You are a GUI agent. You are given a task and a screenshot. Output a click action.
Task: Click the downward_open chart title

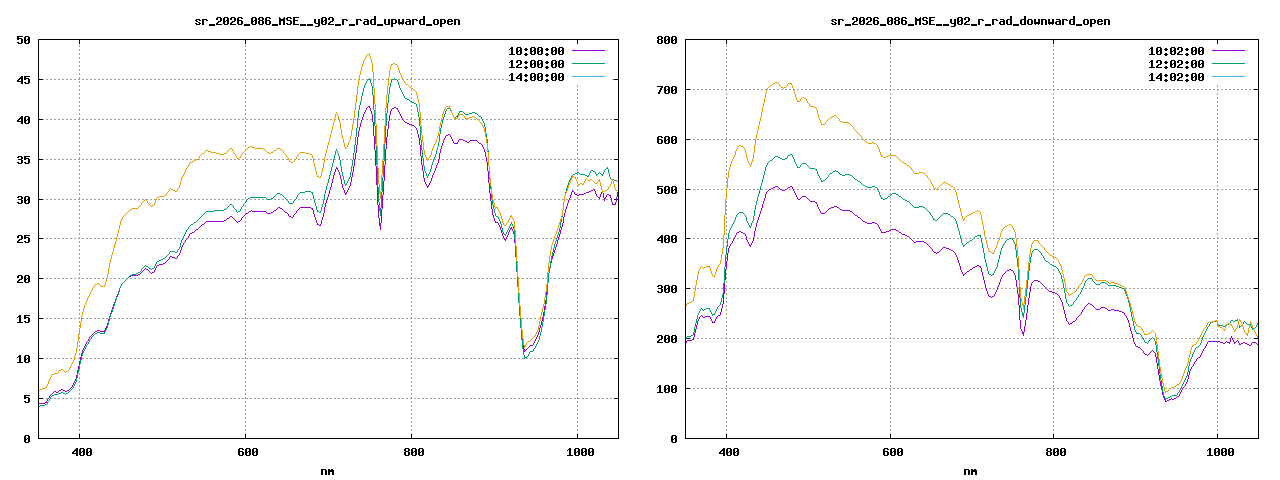point(970,21)
